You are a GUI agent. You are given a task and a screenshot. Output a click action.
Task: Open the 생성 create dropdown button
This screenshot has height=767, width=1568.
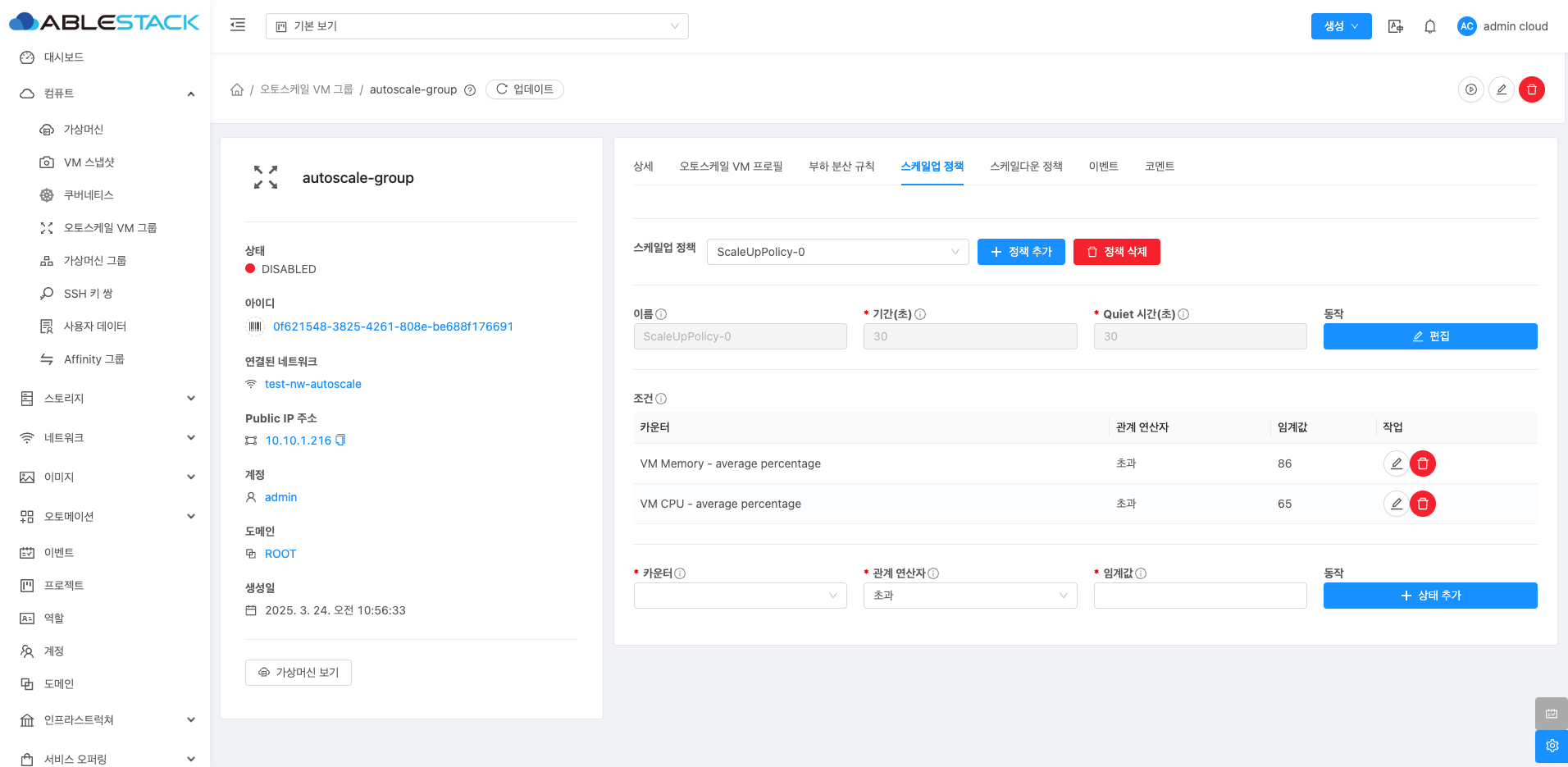coord(1341,26)
